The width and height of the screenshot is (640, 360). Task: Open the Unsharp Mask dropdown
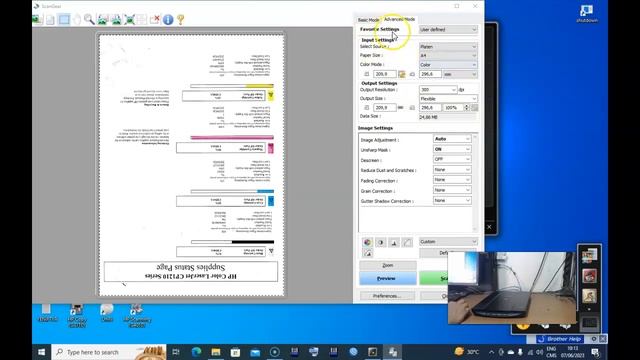click(452, 149)
